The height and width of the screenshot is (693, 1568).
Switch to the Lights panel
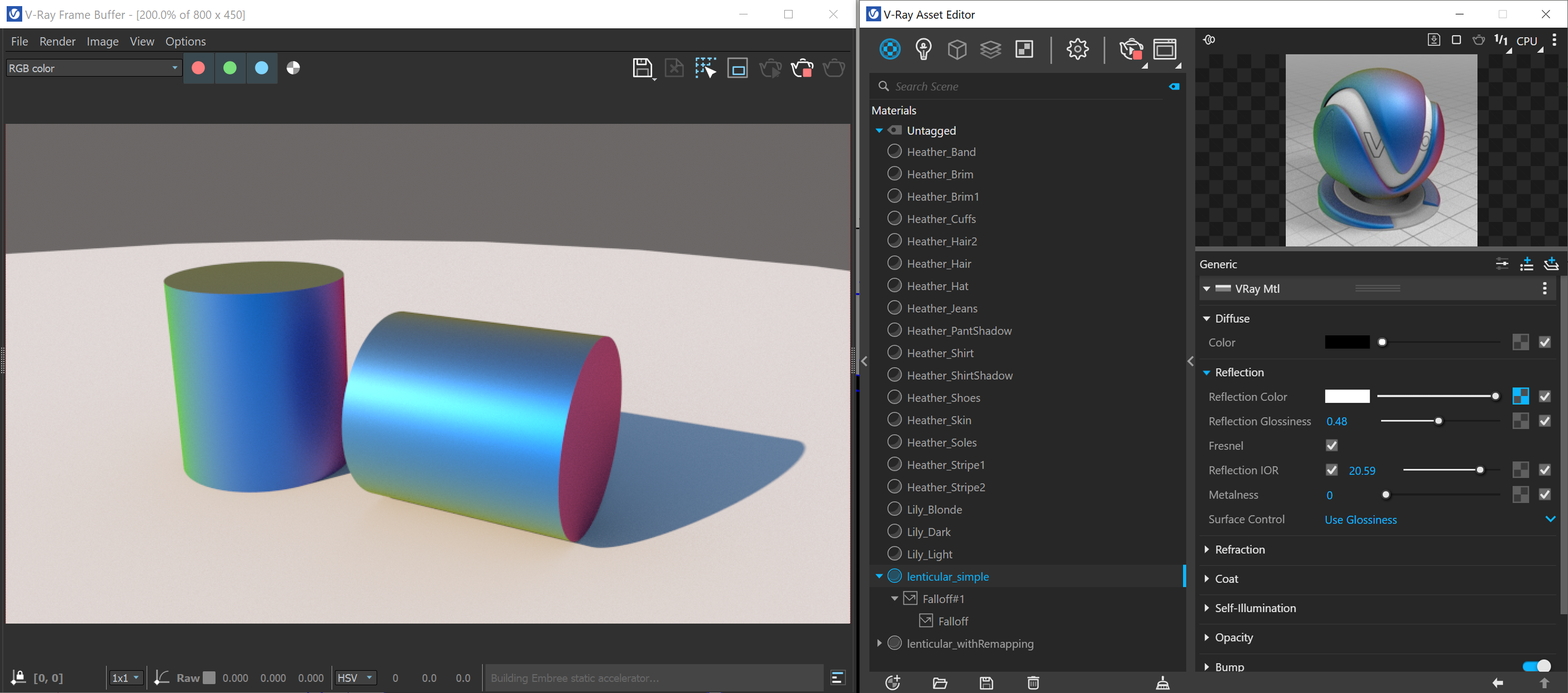coord(924,49)
